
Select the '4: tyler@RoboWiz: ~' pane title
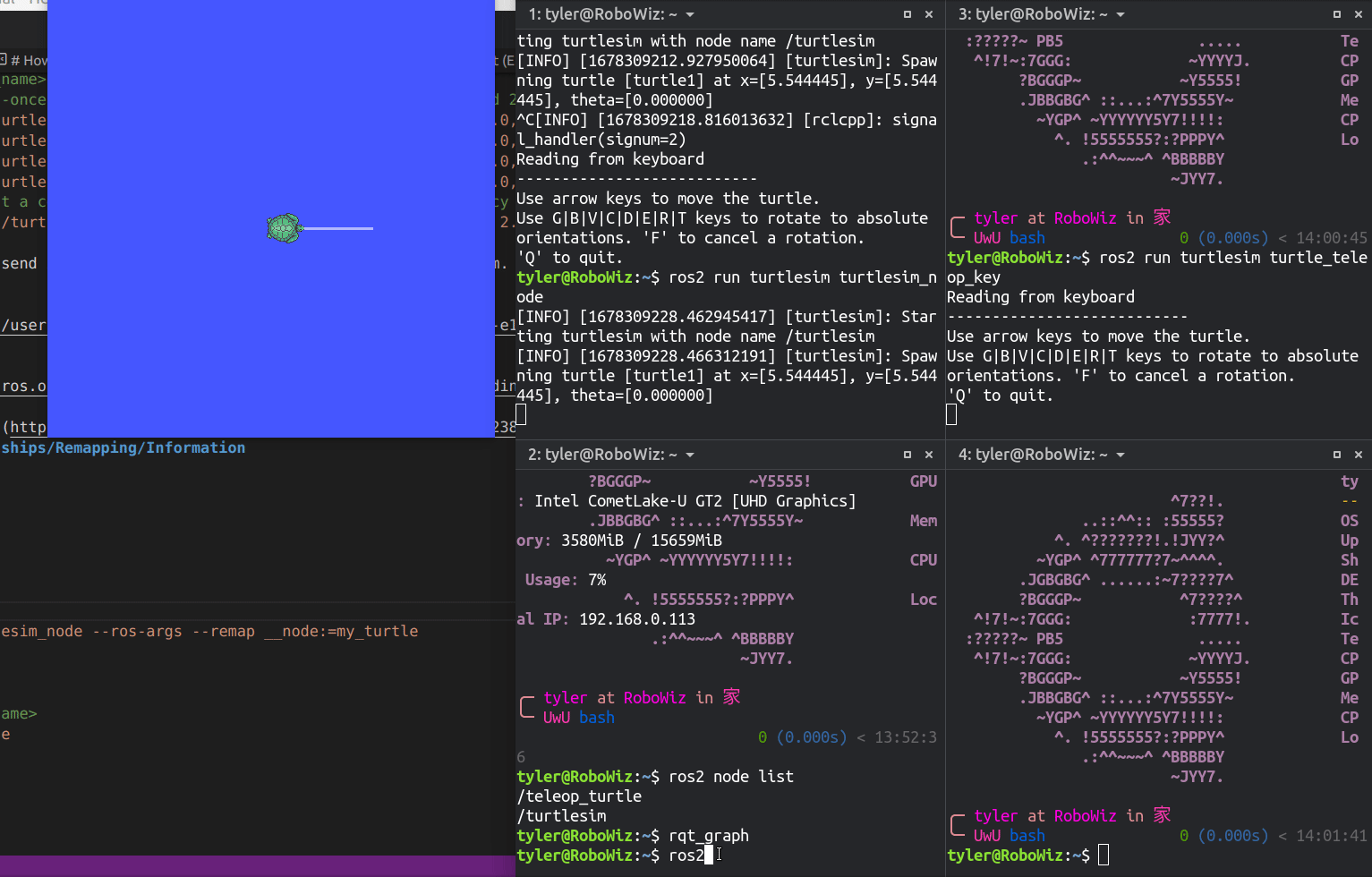(1033, 455)
